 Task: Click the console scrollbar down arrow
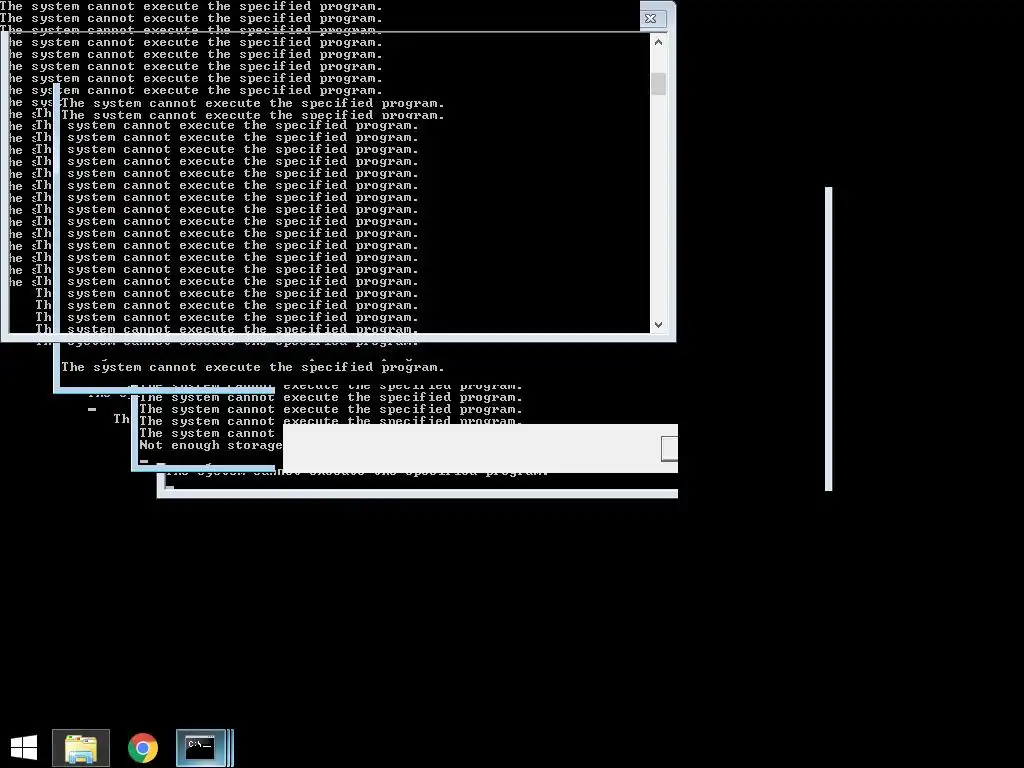click(x=658, y=325)
